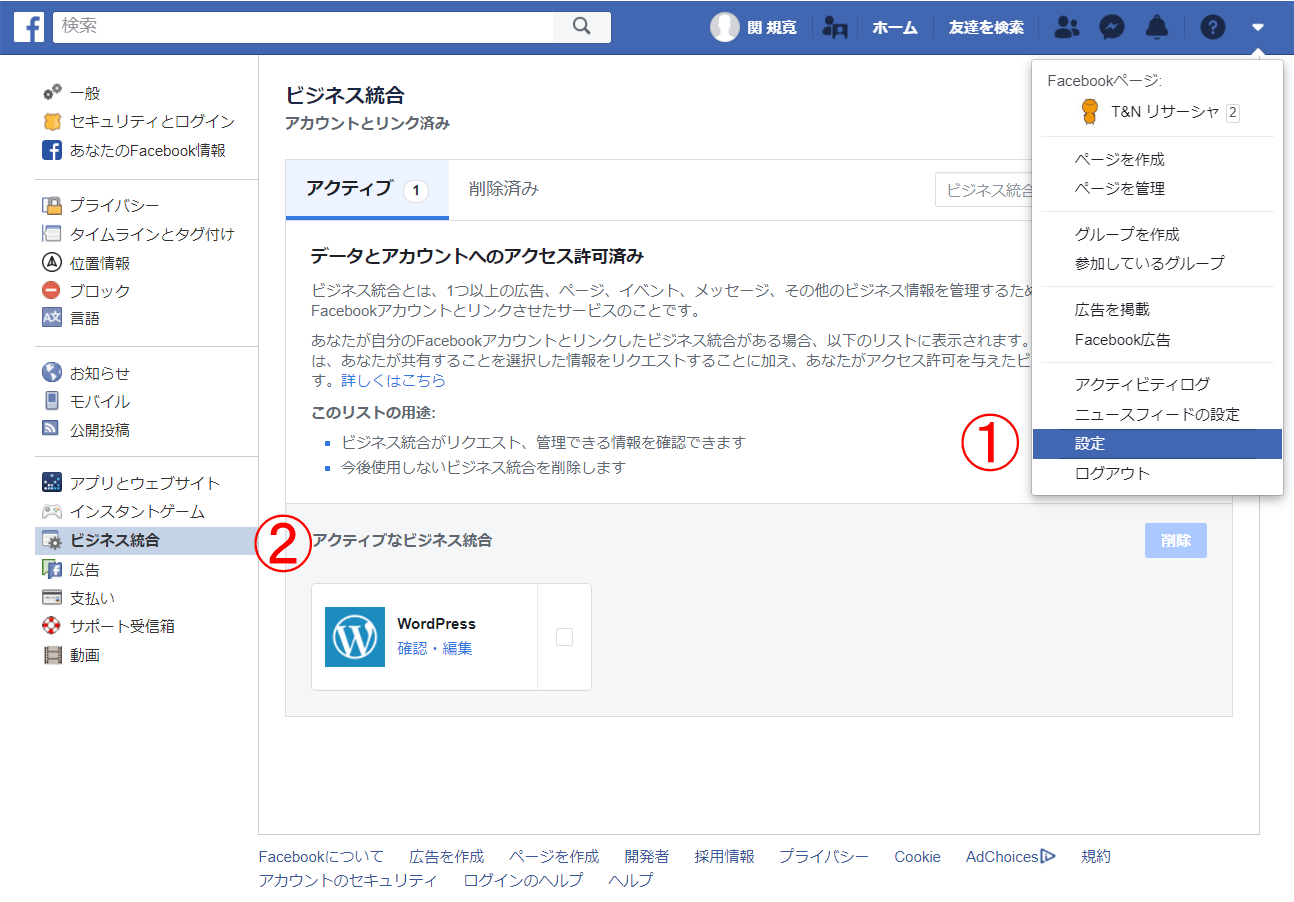The height and width of the screenshot is (902, 1294).
Task: Click the Facebook logo icon
Action: coord(28,27)
